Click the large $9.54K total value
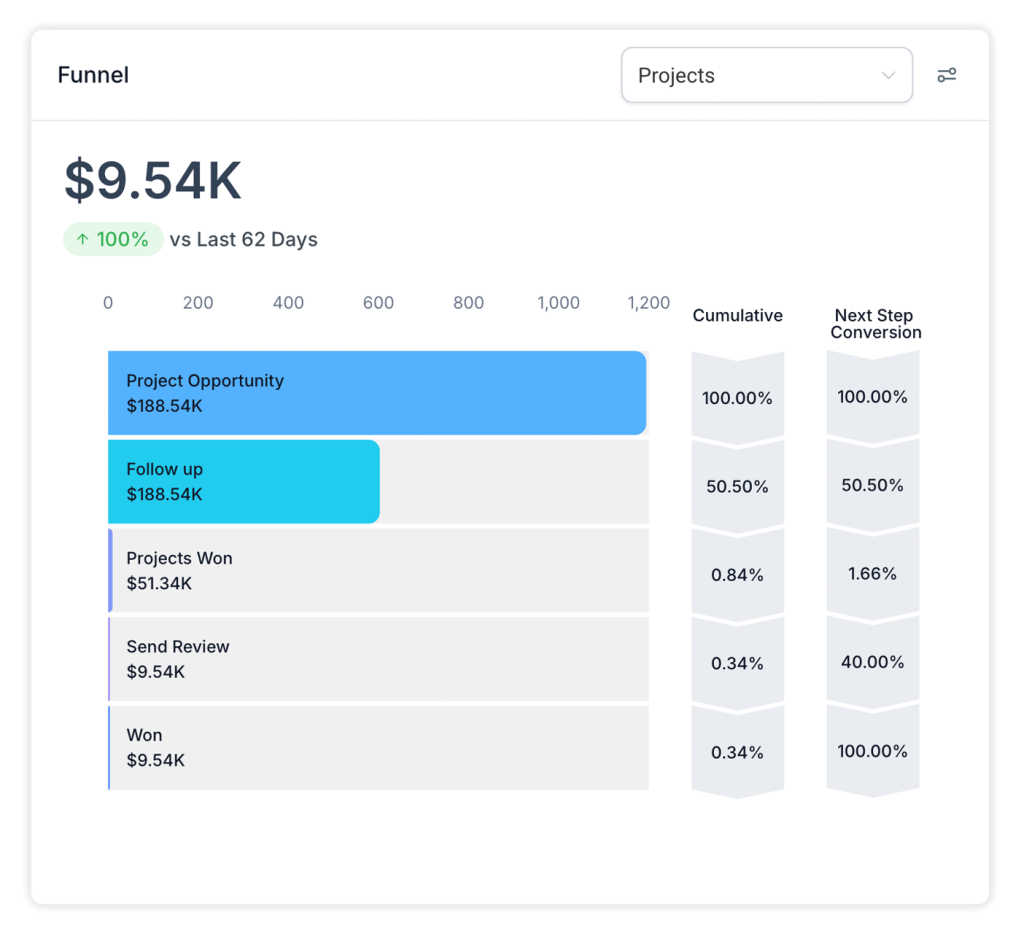Viewport: 1024px width, 942px height. click(153, 181)
